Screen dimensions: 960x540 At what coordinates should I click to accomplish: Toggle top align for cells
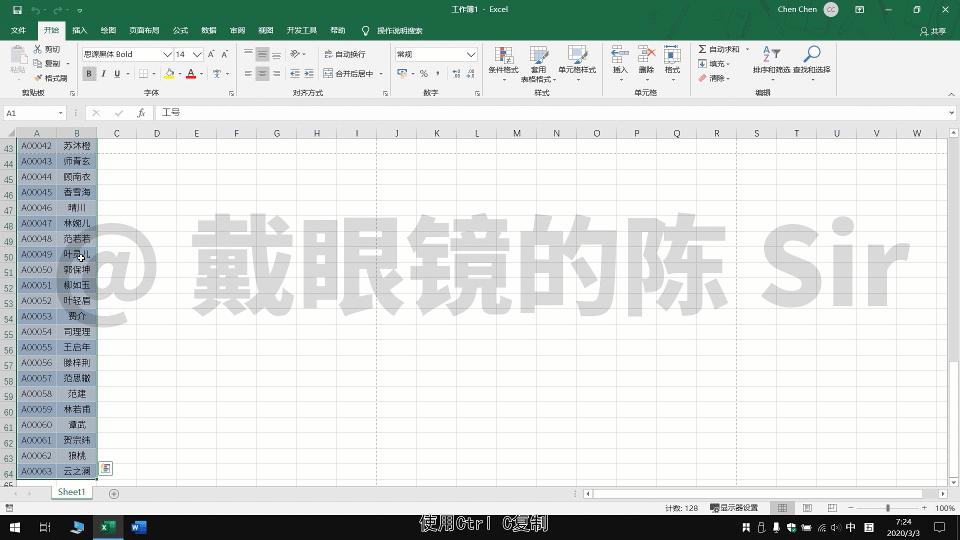(248, 54)
